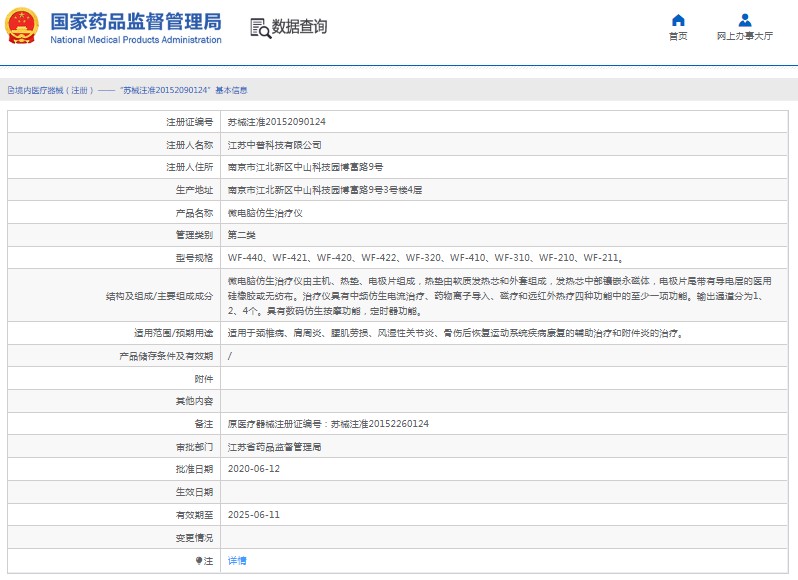Image resolution: width=798 pixels, height=580 pixels.
Task: Click the 备注 row label
Action: tap(204, 424)
